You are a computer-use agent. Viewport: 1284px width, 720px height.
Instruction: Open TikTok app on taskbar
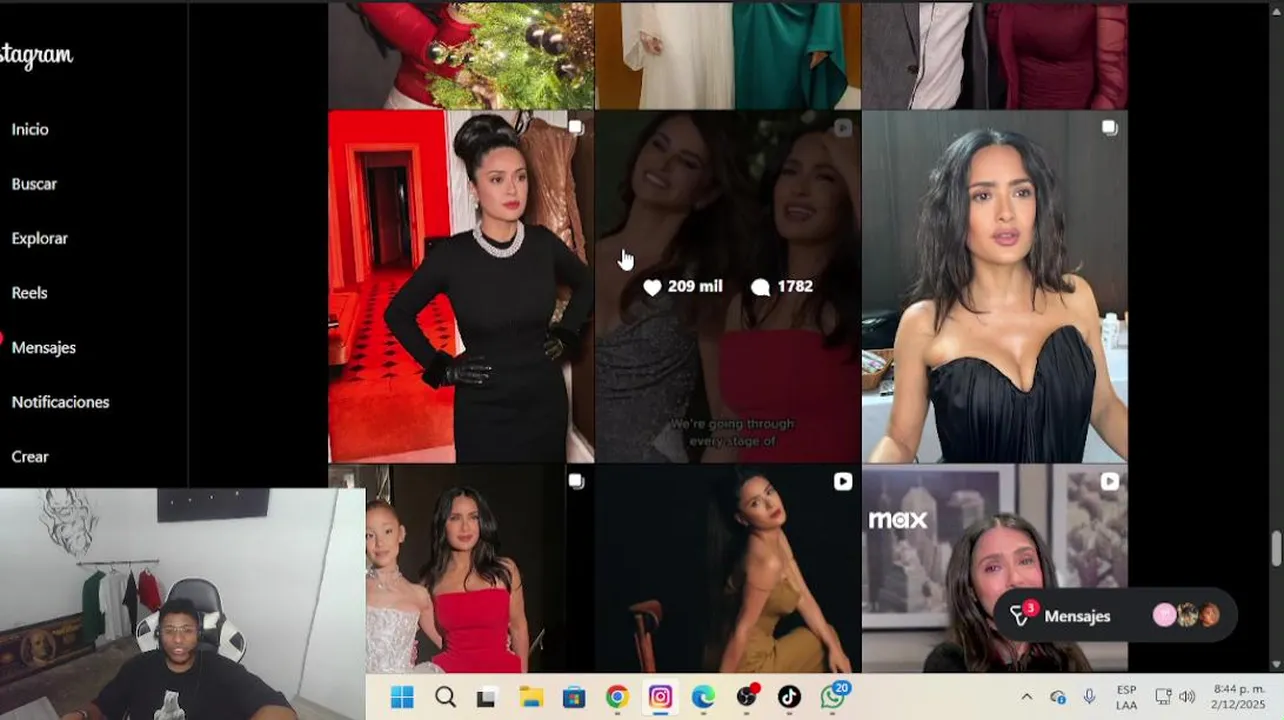point(789,697)
